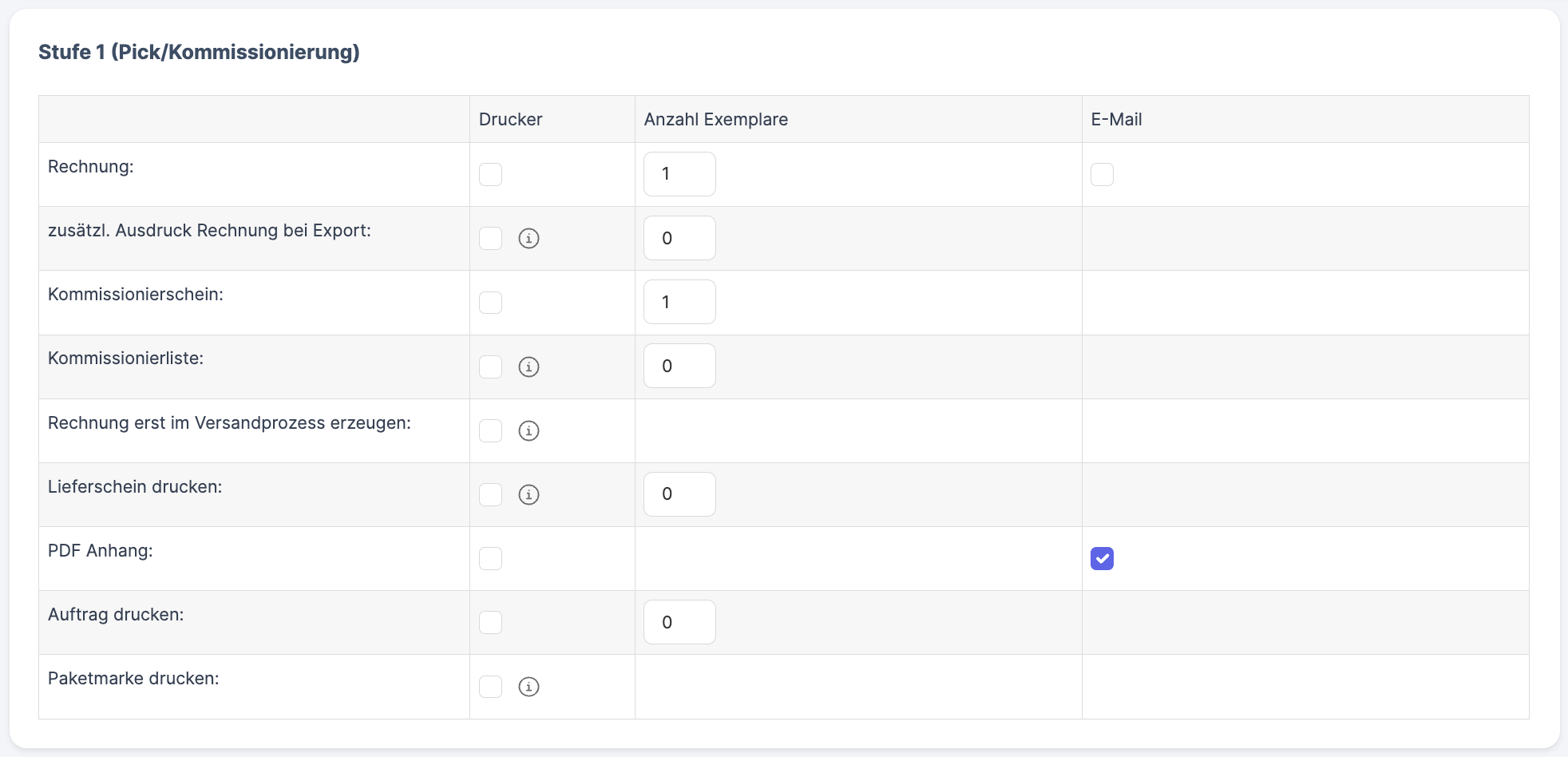Enable Paketmarke drucken checkbox
Screen dimensions: 1568x757
490,687
